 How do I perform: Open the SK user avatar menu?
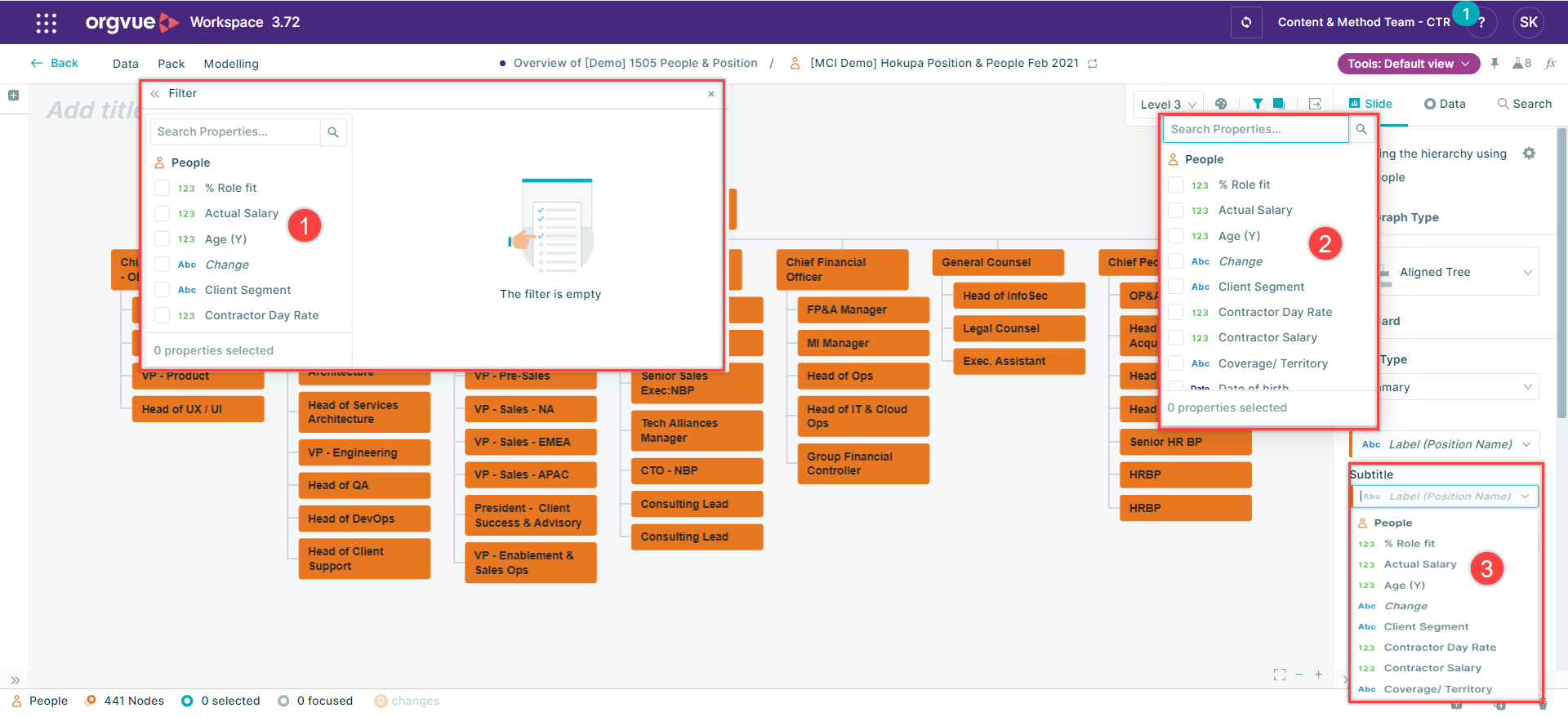(1529, 23)
